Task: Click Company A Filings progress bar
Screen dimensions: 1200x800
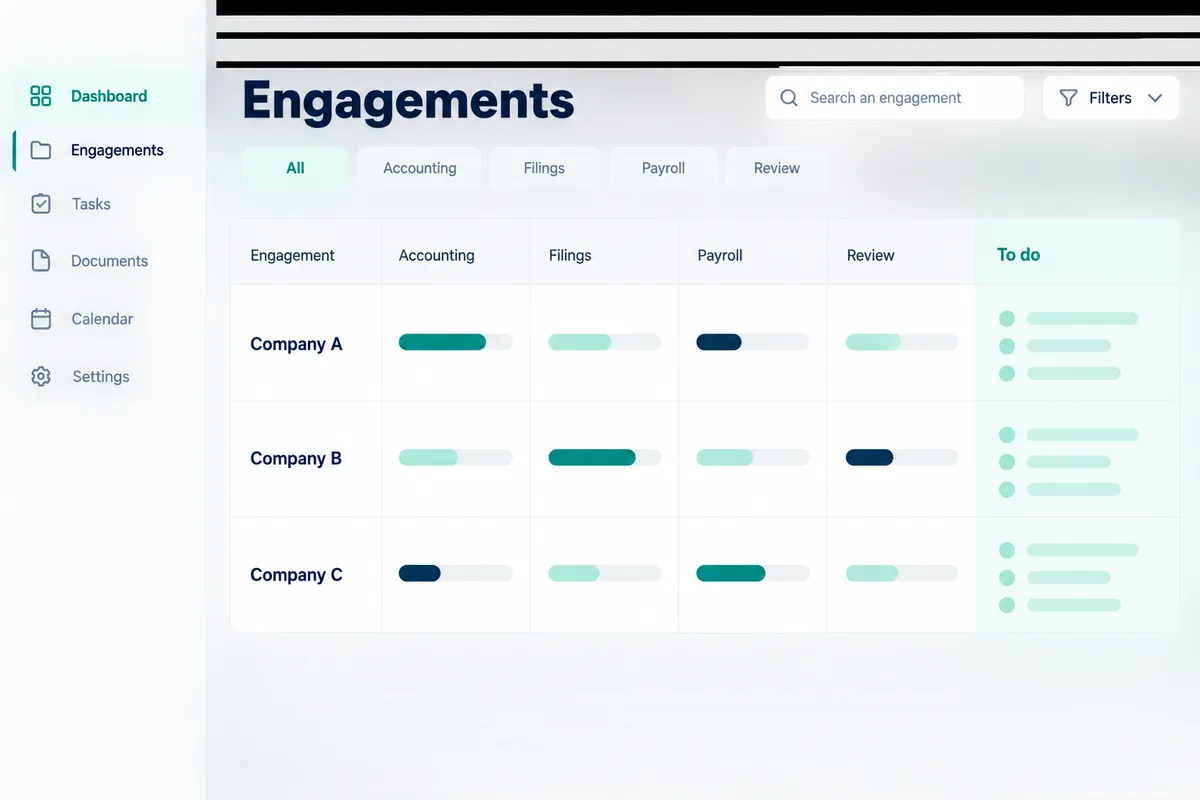Action: pyautogui.click(x=605, y=342)
